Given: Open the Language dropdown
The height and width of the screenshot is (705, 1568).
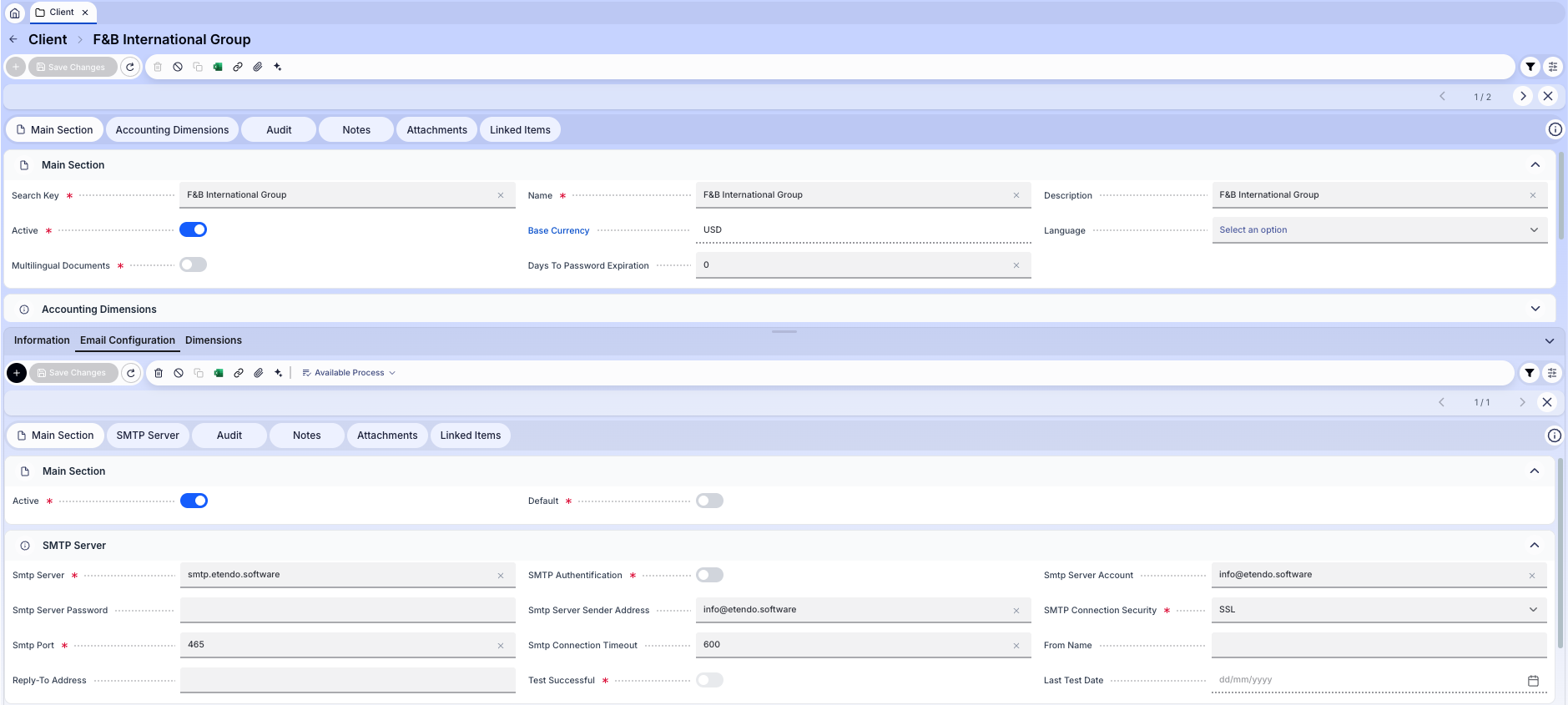Looking at the screenshot, I should pyautogui.click(x=1379, y=230).
